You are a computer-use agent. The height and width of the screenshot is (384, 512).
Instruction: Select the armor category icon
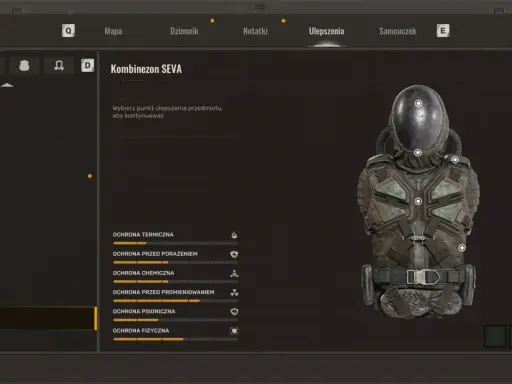(x=24, y=65)
